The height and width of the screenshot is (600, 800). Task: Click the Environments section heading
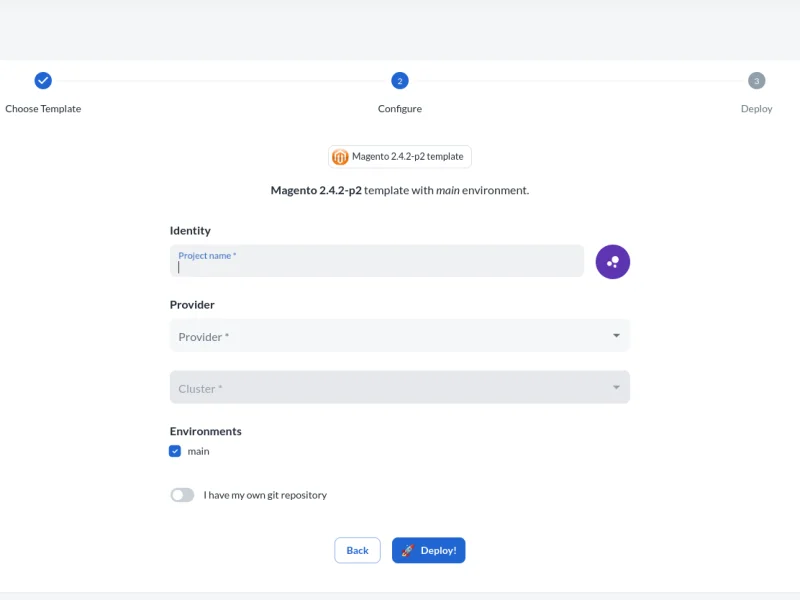point(206,431)
